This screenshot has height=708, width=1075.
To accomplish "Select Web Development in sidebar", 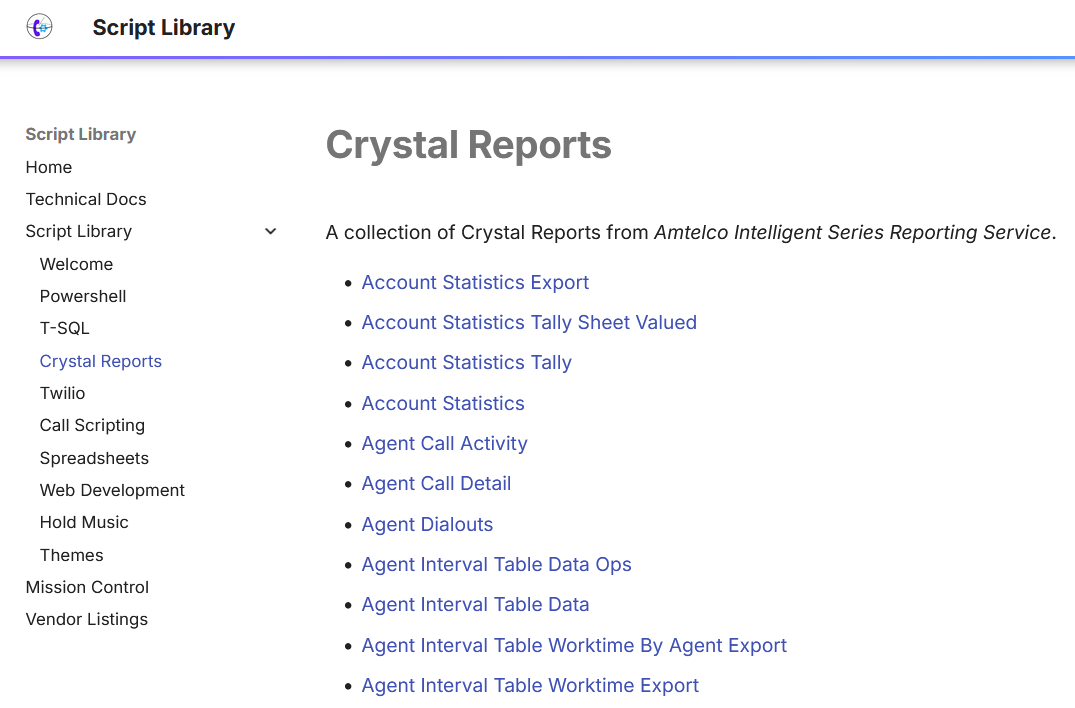I will (x=112, y=490).
